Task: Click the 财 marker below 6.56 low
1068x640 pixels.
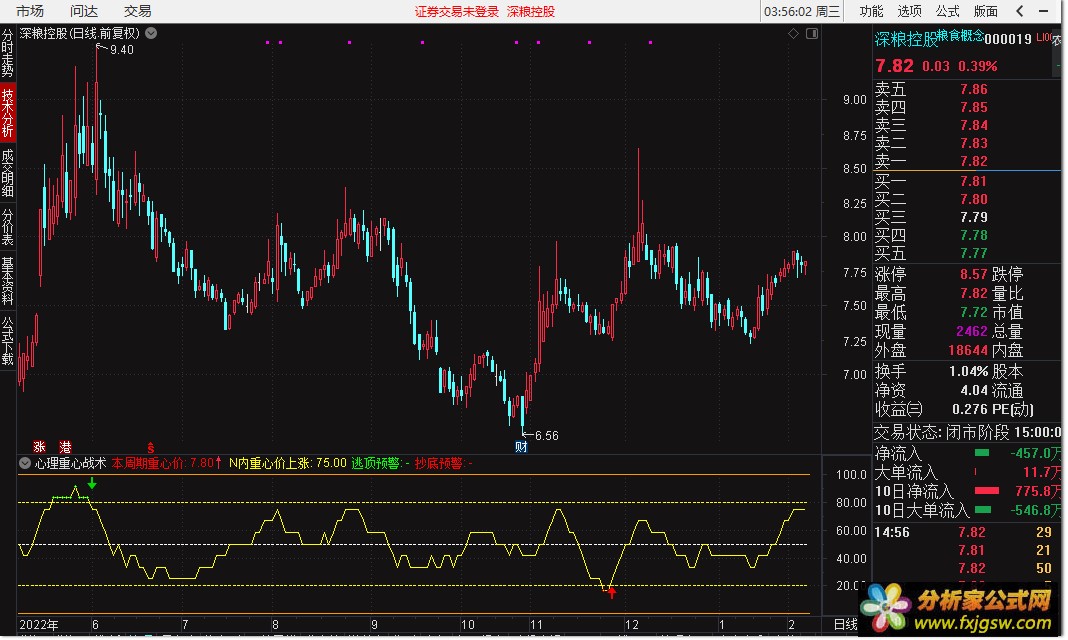Action: click(x=521, y=447)
